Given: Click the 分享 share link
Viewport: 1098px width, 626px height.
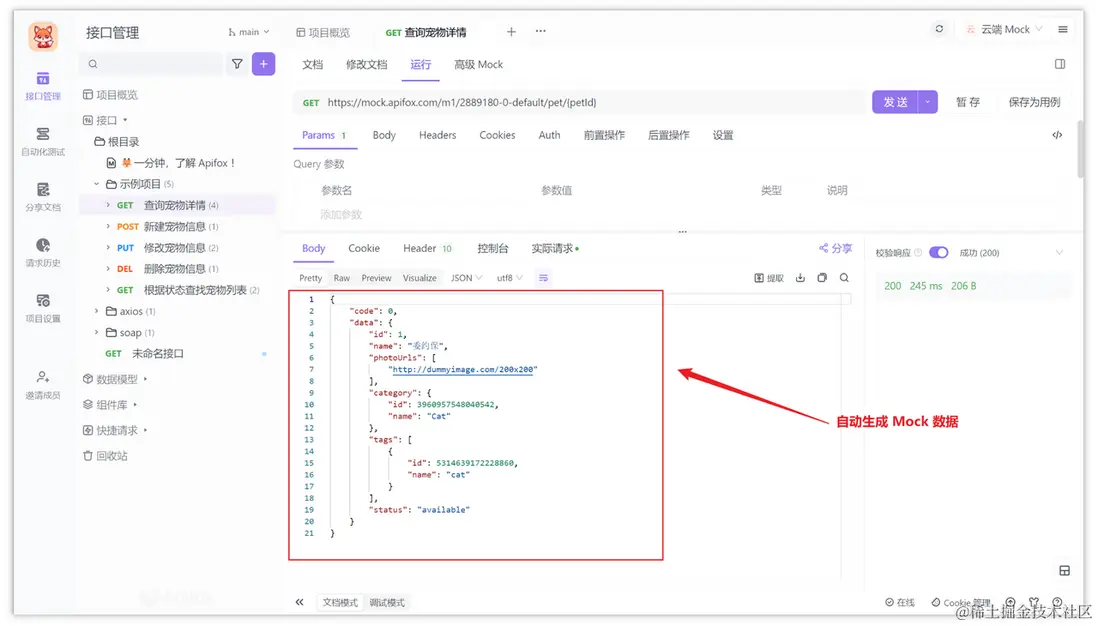Looking at the screenshot, I should pyautogui.click(x=835, y=249).
